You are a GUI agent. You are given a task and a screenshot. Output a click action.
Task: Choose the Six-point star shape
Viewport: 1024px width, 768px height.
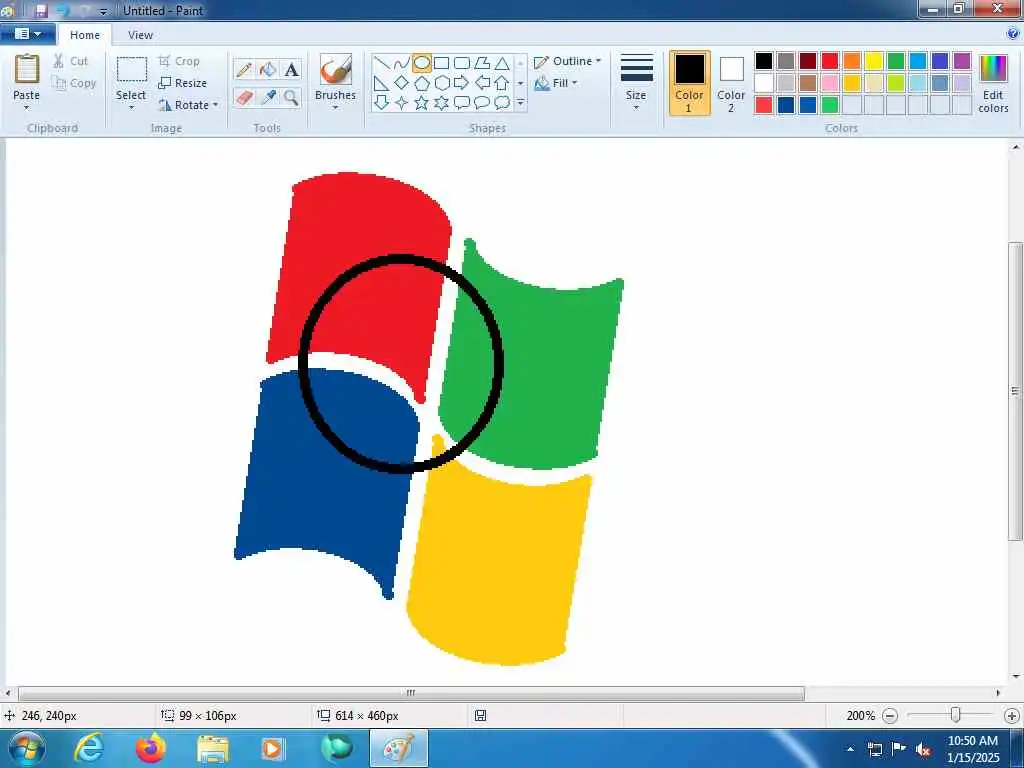coord(441,103)
